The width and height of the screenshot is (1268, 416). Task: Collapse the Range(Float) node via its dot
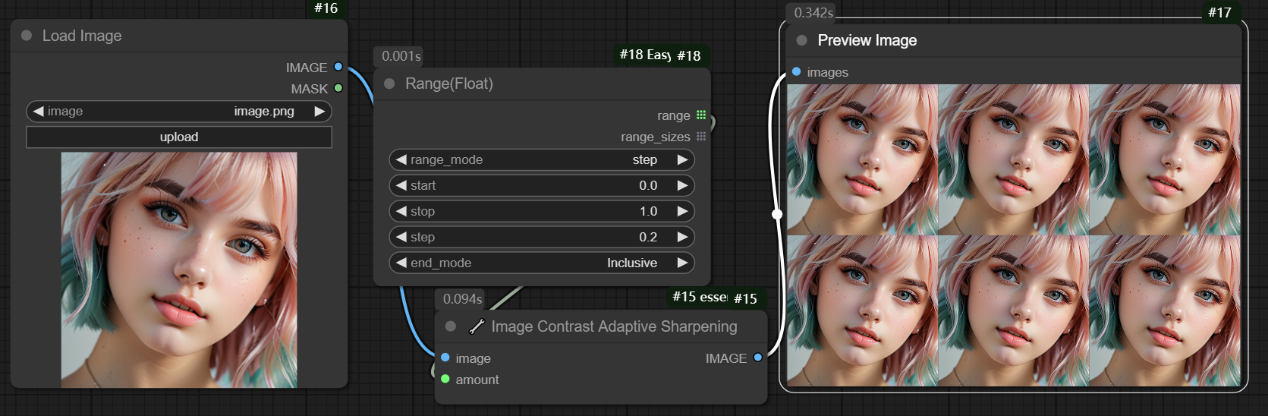390,84
